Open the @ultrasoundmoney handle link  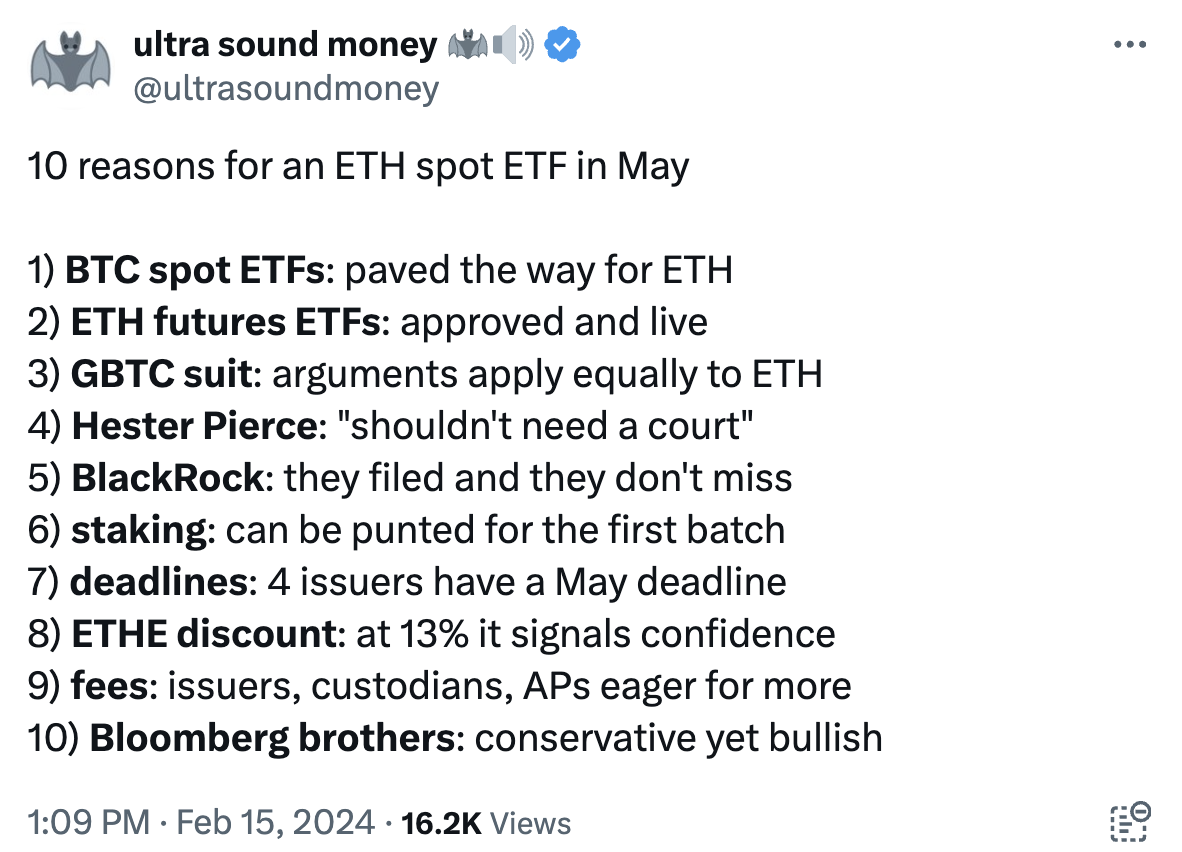[286, 89]
